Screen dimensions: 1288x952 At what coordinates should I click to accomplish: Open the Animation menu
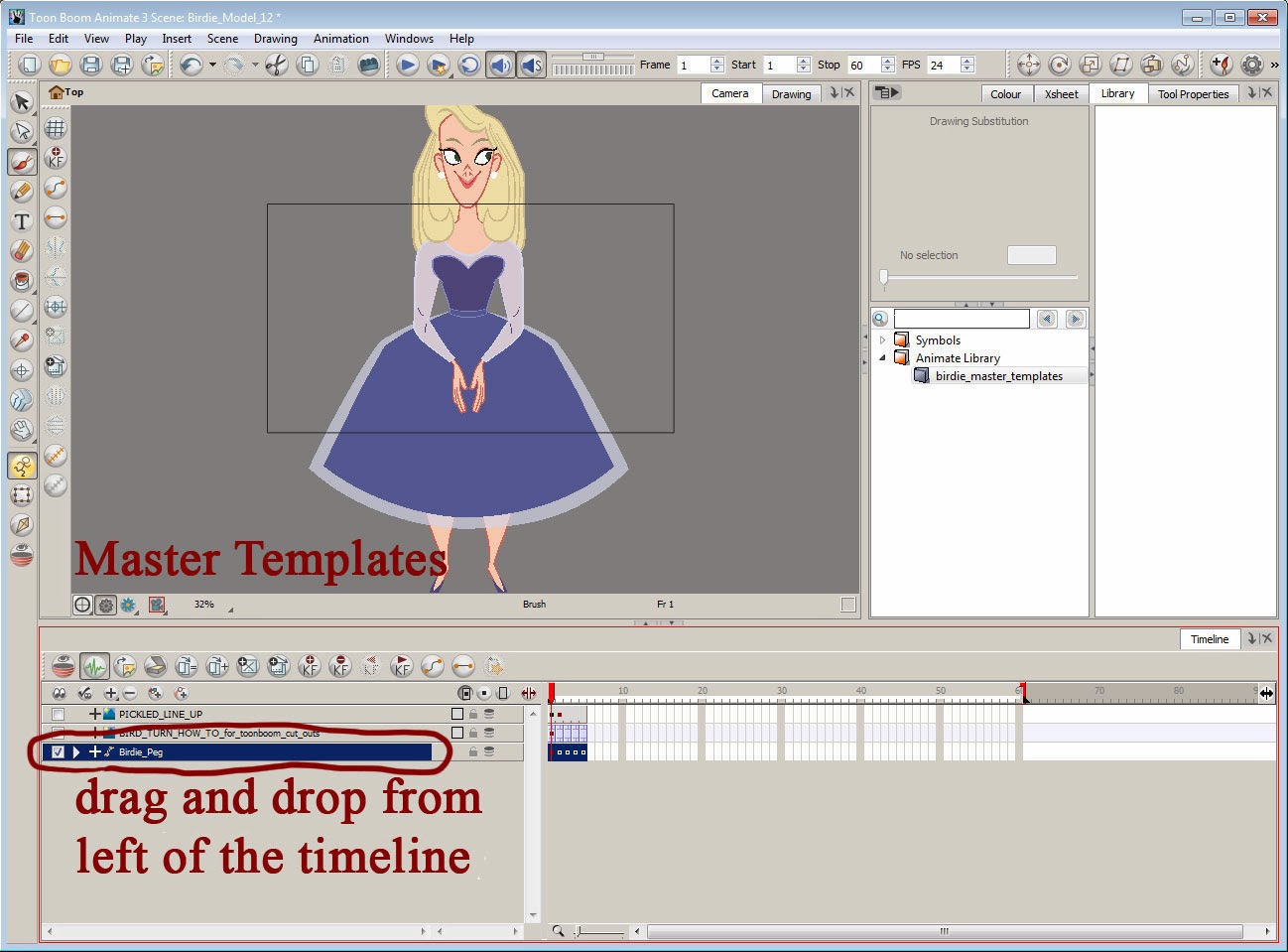340,38
